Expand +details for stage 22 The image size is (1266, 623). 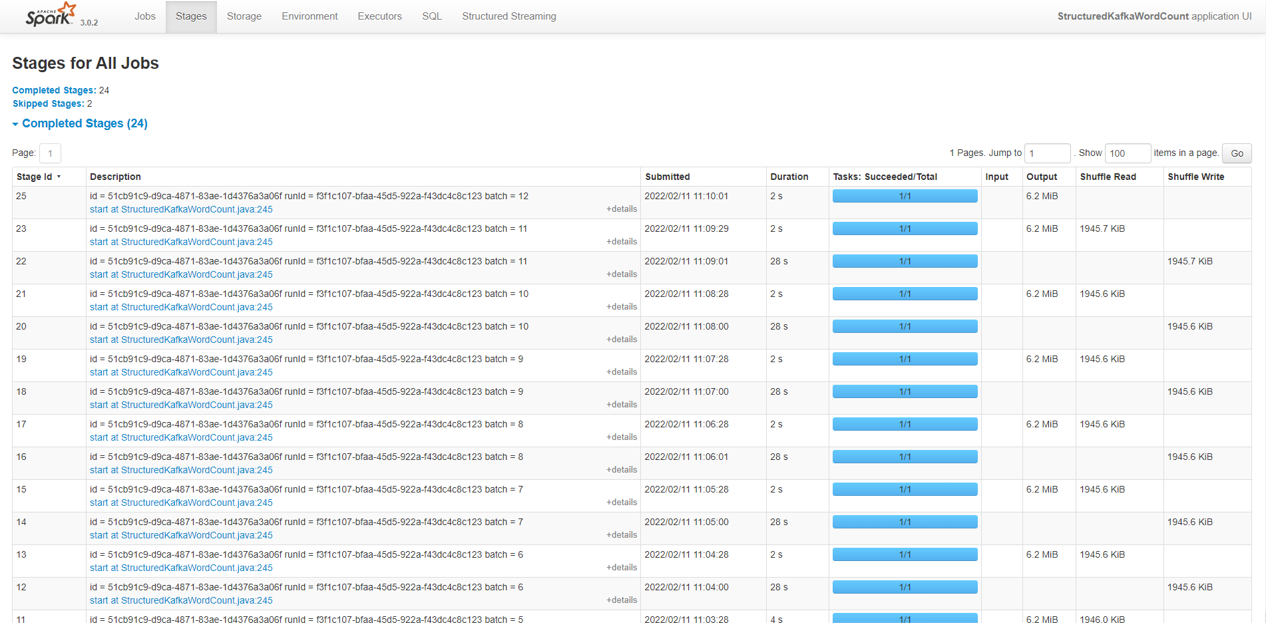tap(621, 274)
